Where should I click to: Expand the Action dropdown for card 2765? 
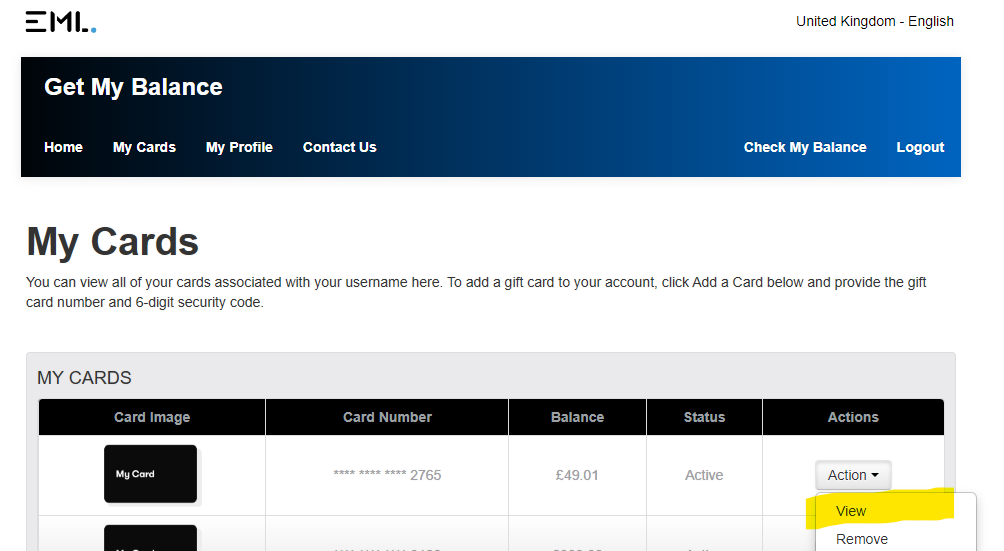point(853,475)
